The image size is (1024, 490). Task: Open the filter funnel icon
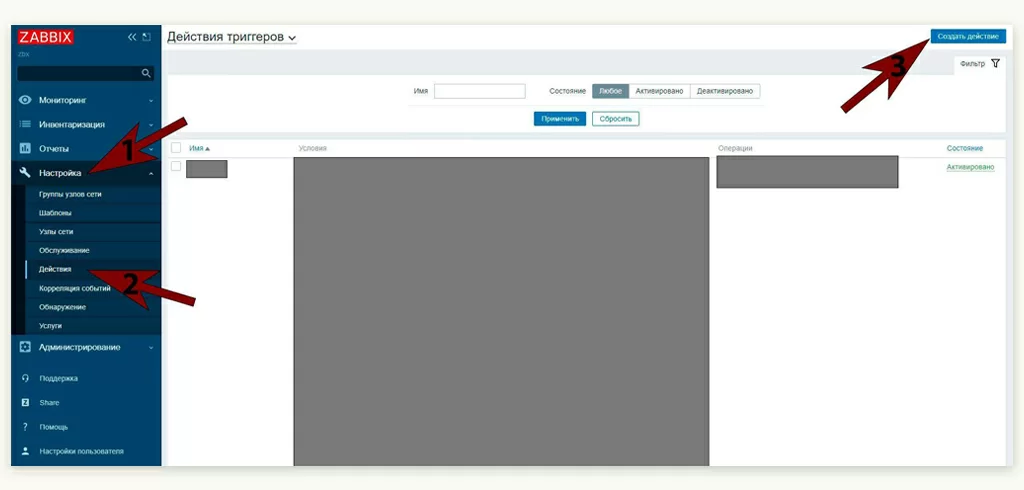(x=995, y=63)
